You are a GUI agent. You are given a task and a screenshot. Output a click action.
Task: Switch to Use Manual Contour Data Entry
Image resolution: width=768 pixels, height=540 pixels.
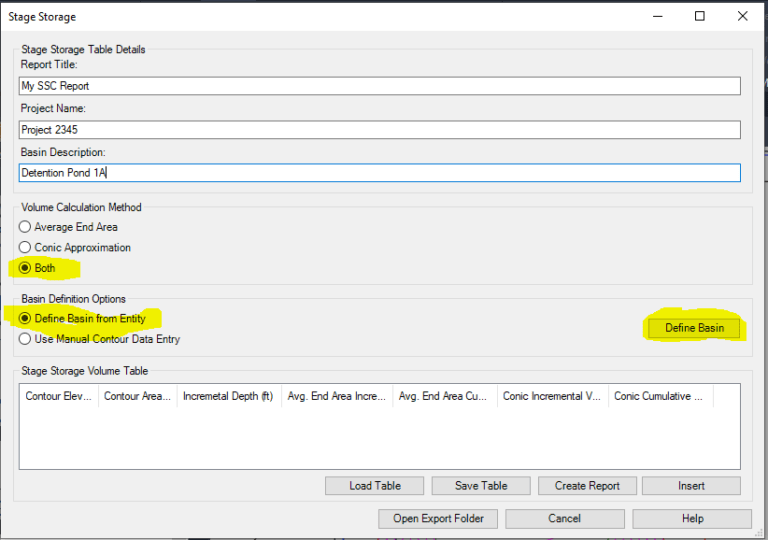26,339
